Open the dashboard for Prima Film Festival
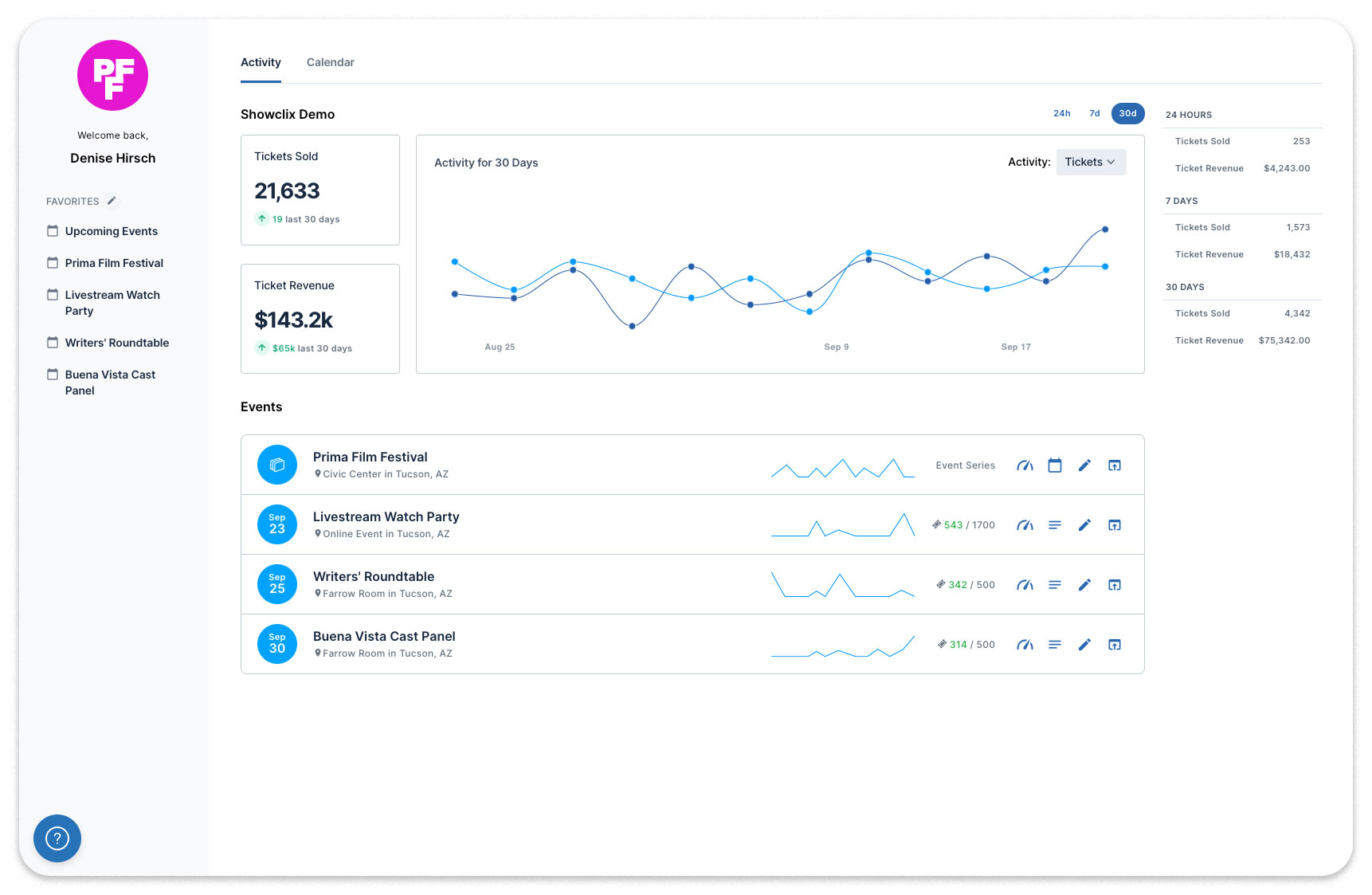This screenshot has width=1372, height=895. pyautogui.click(x=1025, y=465)
